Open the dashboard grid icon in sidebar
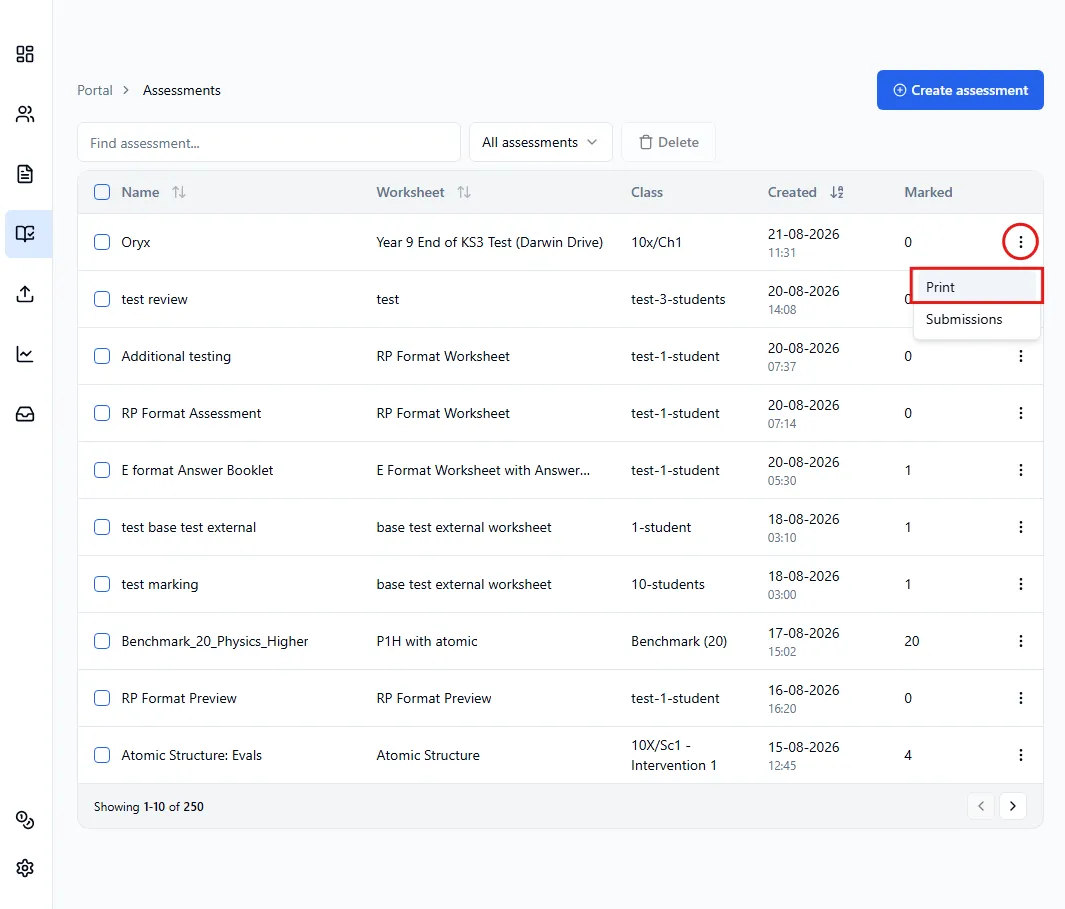 tap(25, 54)
